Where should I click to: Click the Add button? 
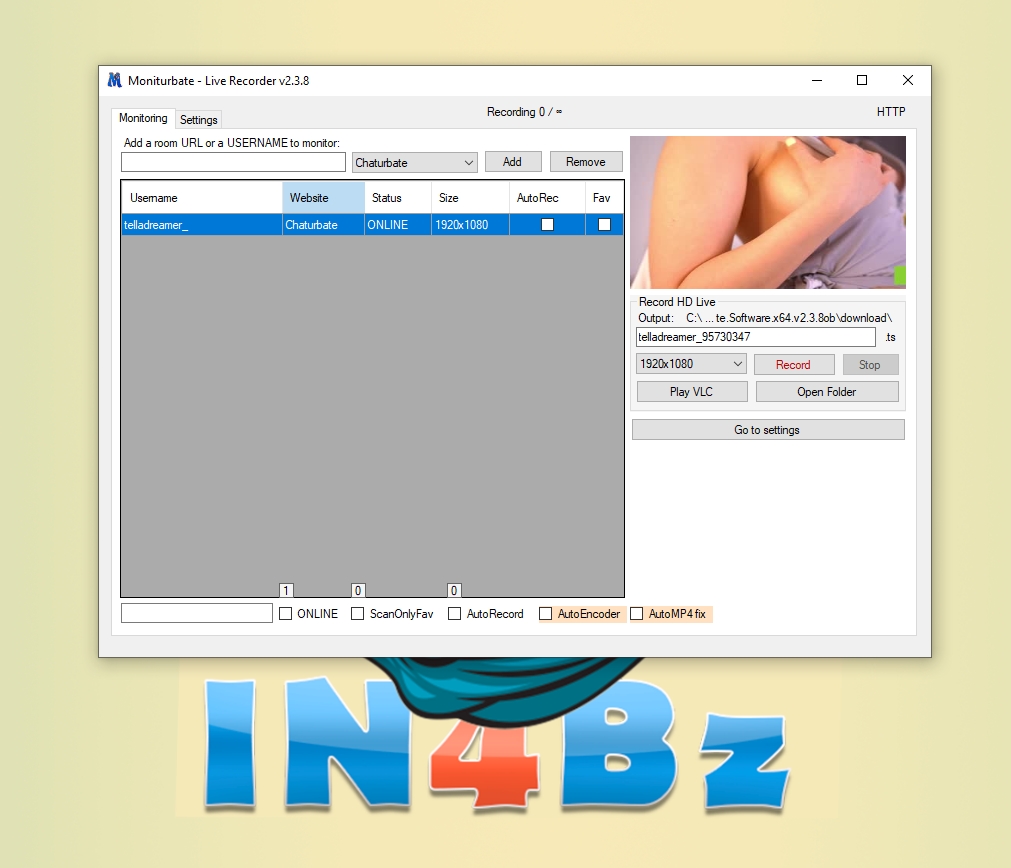coord(513,162)
